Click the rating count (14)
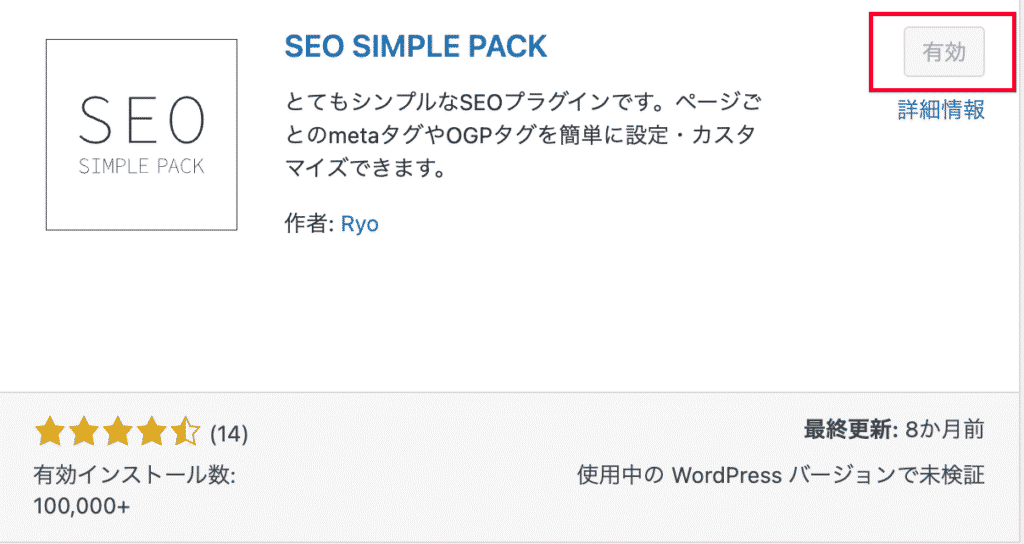 point(229,434)
